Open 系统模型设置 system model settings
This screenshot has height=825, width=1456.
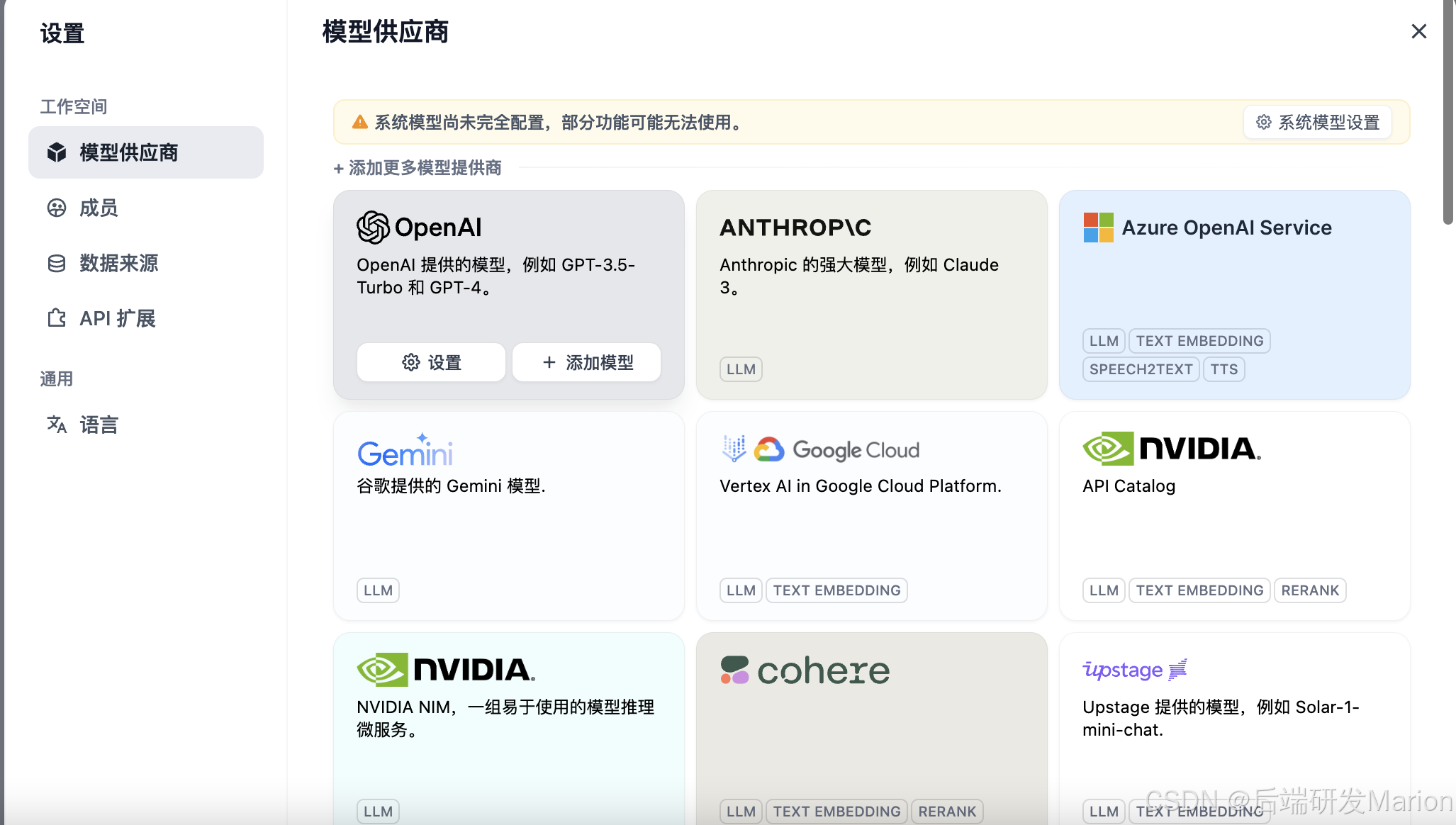1318,123
